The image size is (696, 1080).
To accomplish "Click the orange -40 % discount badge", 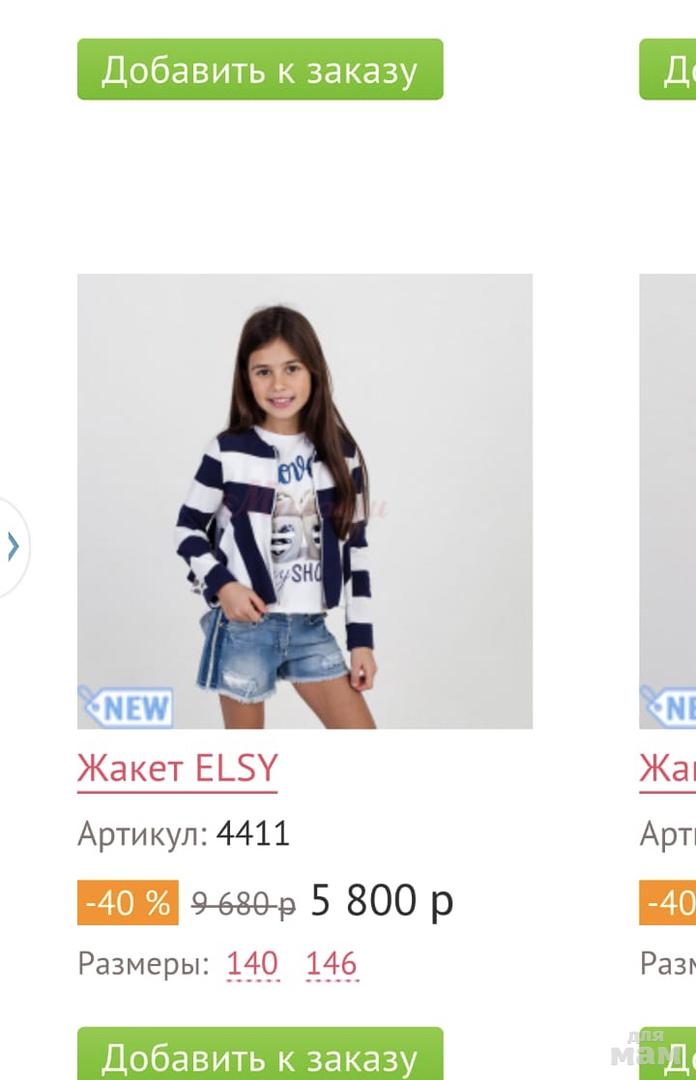I will pyautogui.click(x=127, y=902).
